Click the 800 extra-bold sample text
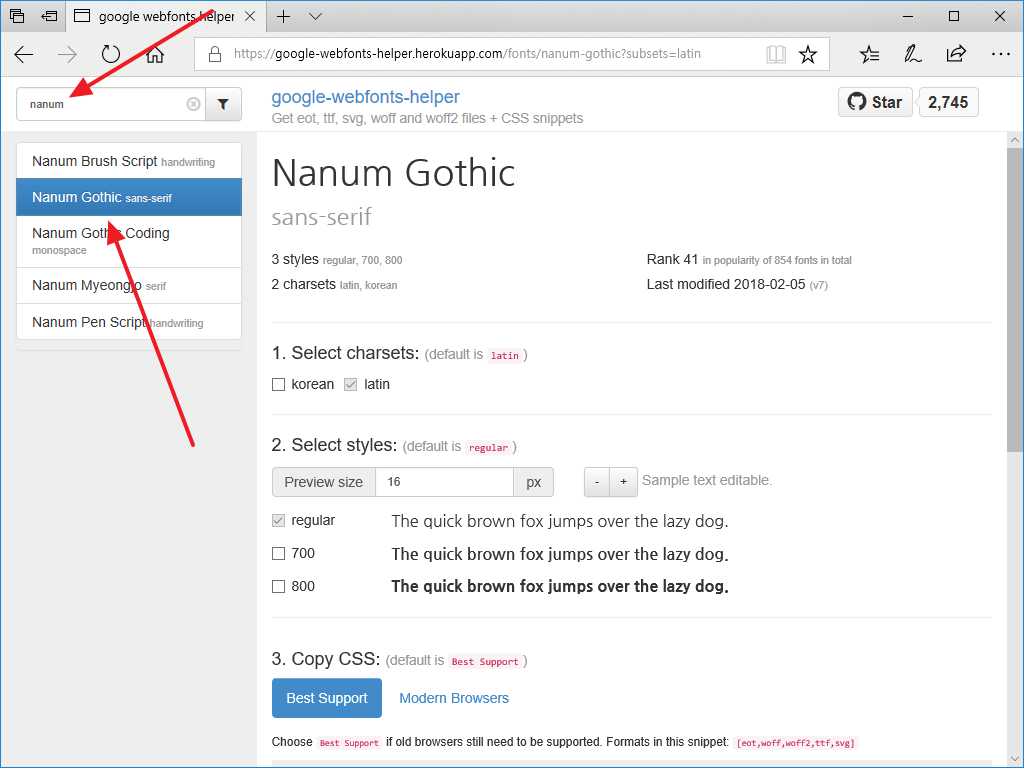Image resolution: width=1024 pixels, height=768 pixels. pyautogui.click(x=560, y=586)
